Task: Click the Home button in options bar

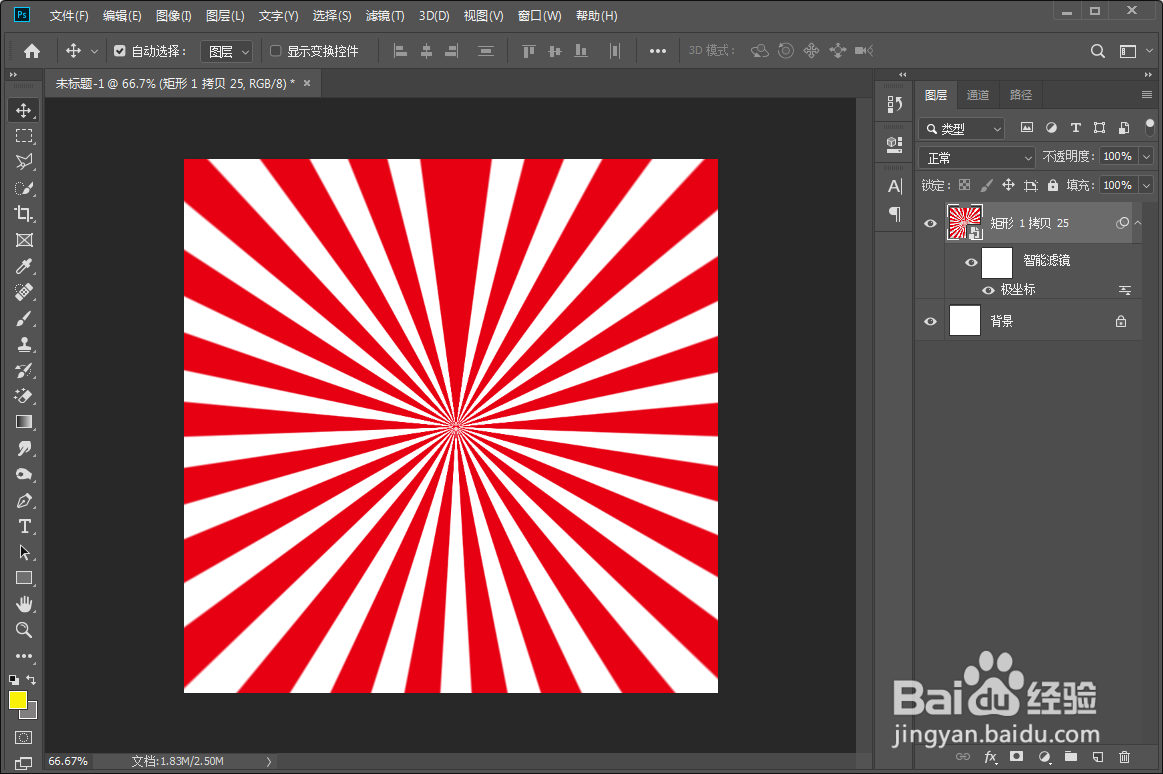Action: [32, 50]
